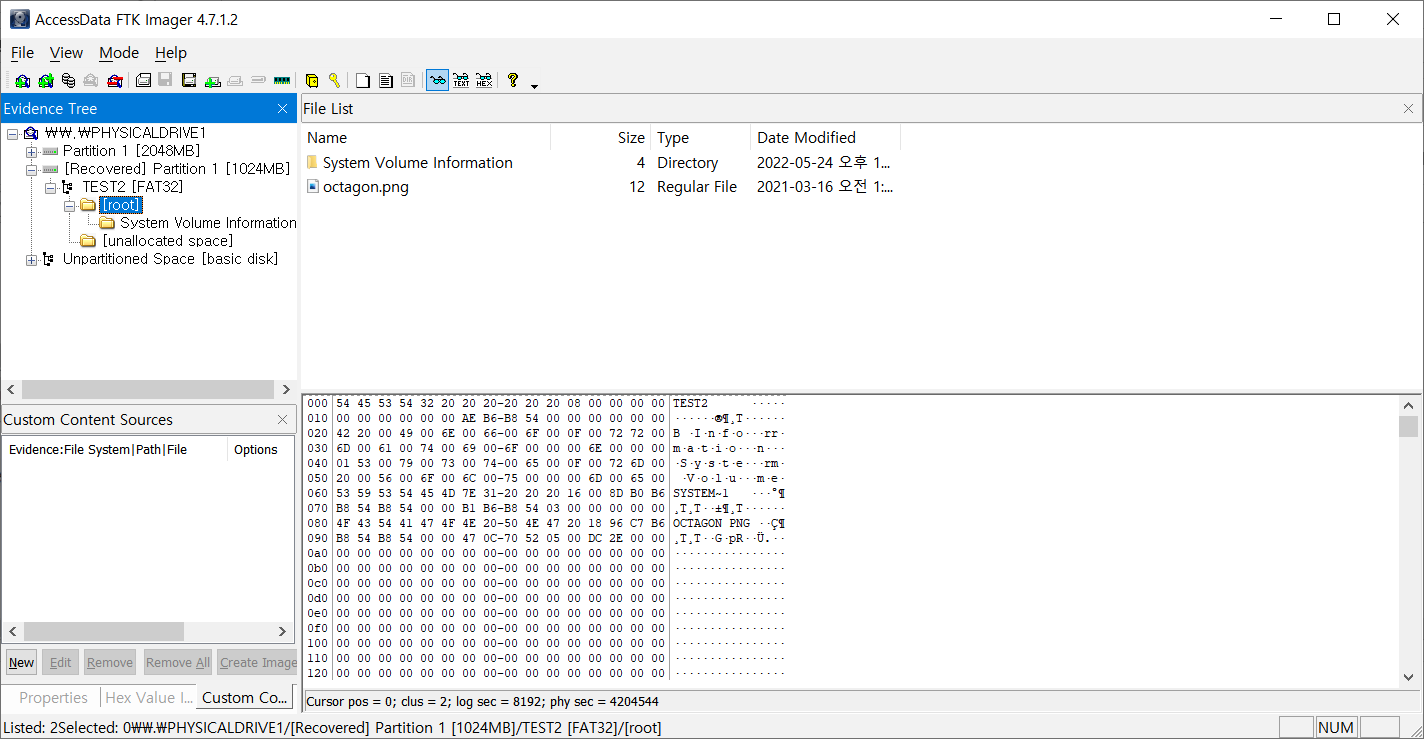Click the Remove All button
1424x739 pixels.
point(177,662)
